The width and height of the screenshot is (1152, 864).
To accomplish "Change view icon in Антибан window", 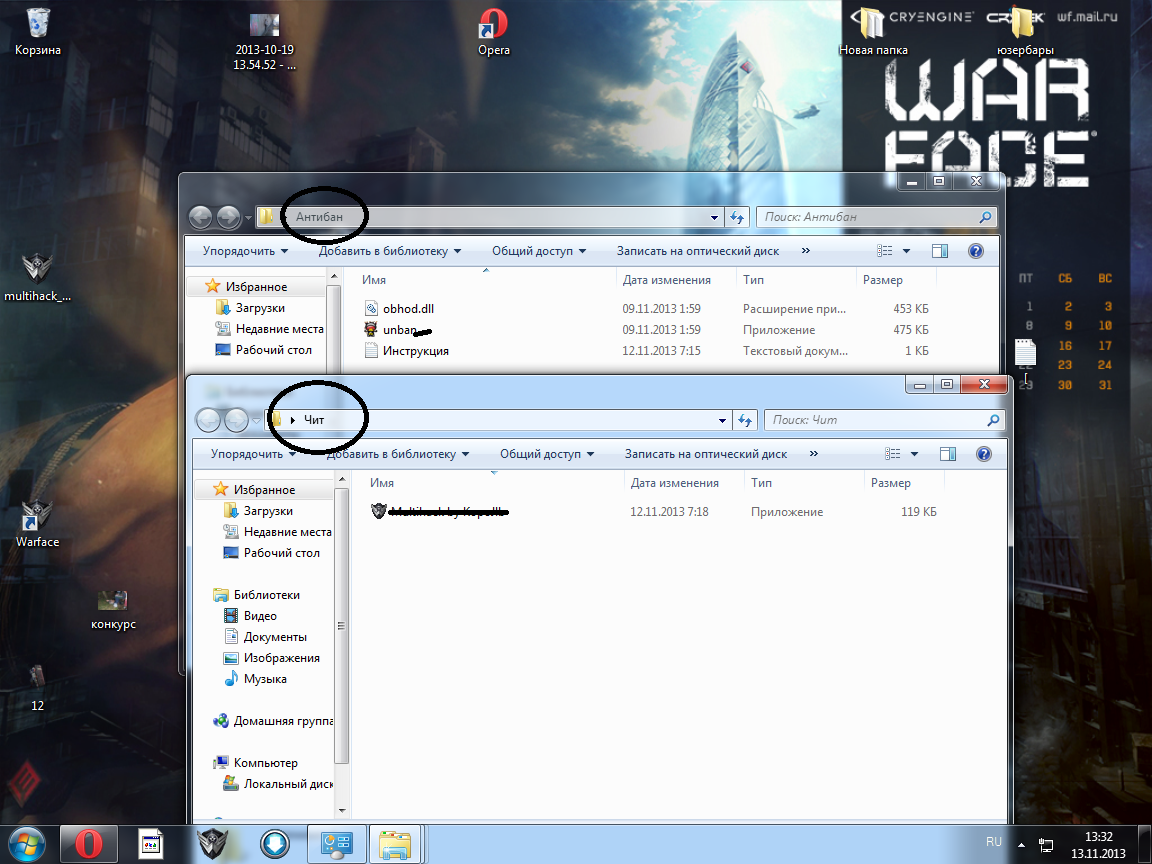I will click(x=885, y=251).
